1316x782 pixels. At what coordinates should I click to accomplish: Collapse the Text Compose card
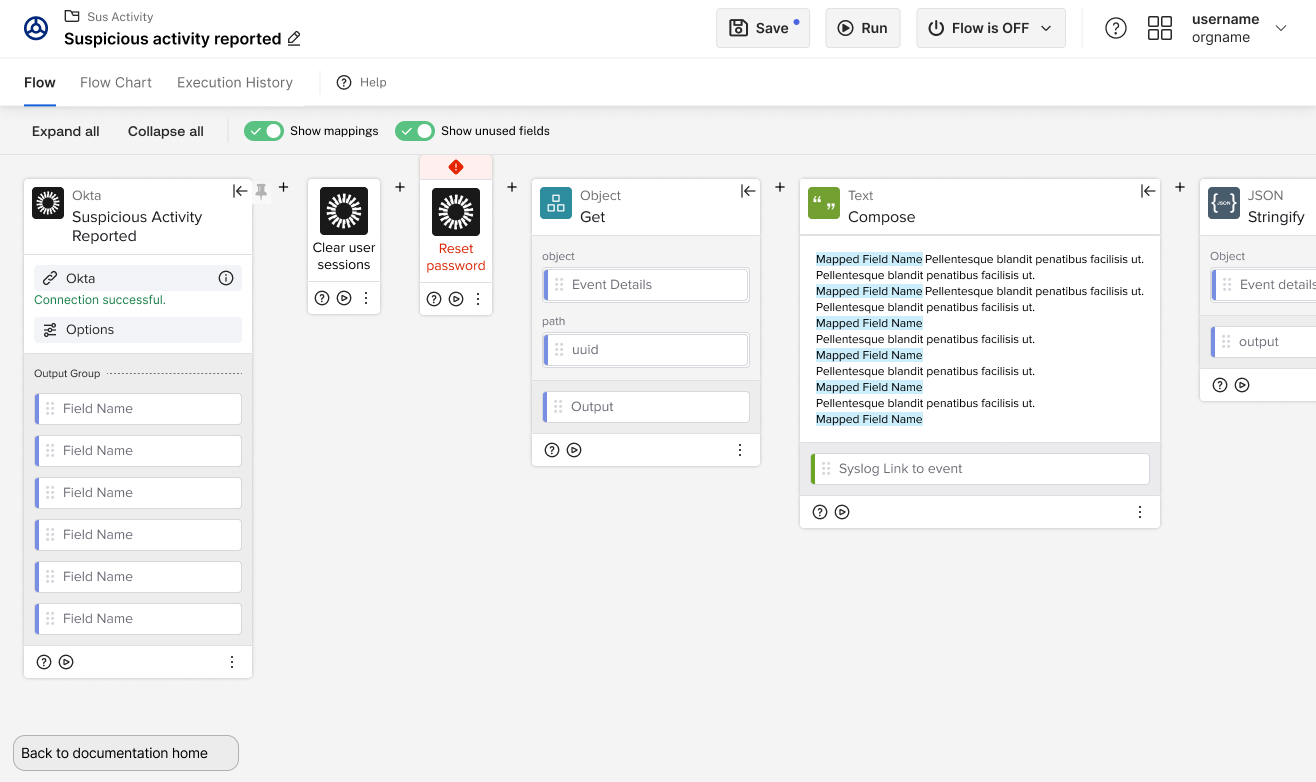tap(1148, 191)
